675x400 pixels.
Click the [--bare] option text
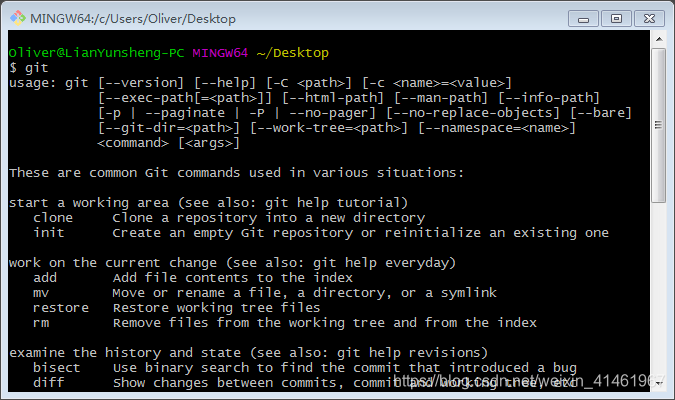(601, 113)
